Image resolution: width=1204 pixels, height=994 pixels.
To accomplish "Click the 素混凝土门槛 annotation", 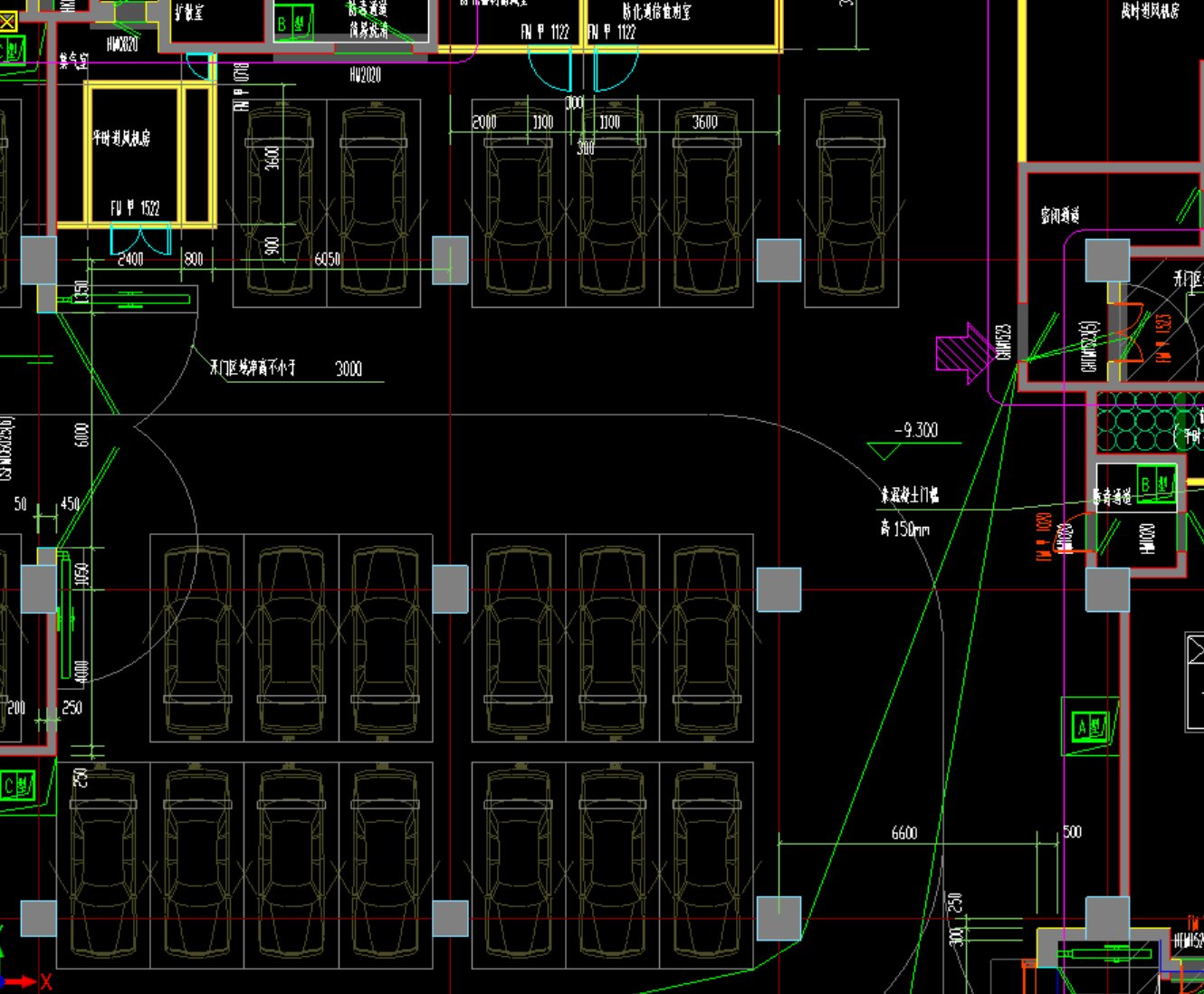I will point(910,494).
